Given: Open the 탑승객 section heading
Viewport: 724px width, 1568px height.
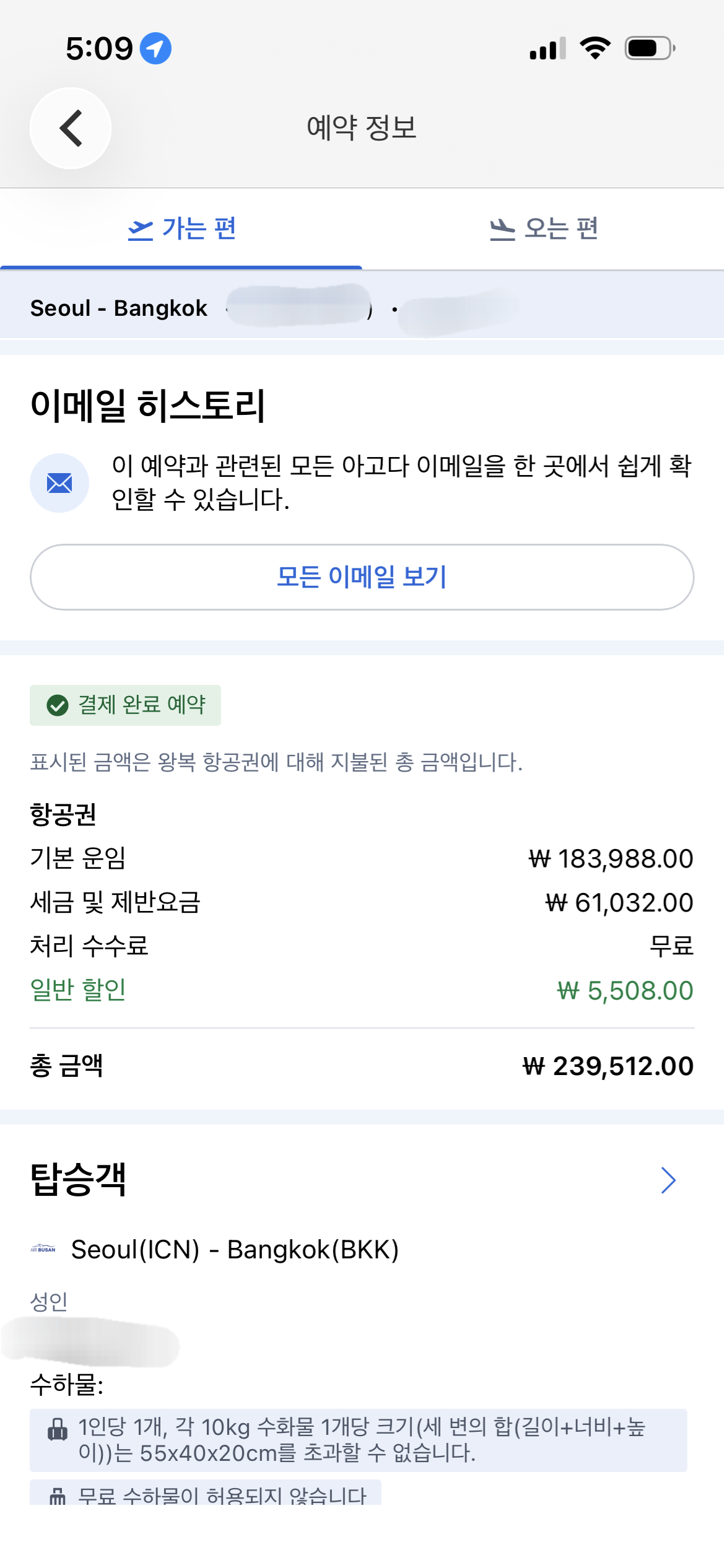Looking at the screenshot, I should (x=79, y=1179).
